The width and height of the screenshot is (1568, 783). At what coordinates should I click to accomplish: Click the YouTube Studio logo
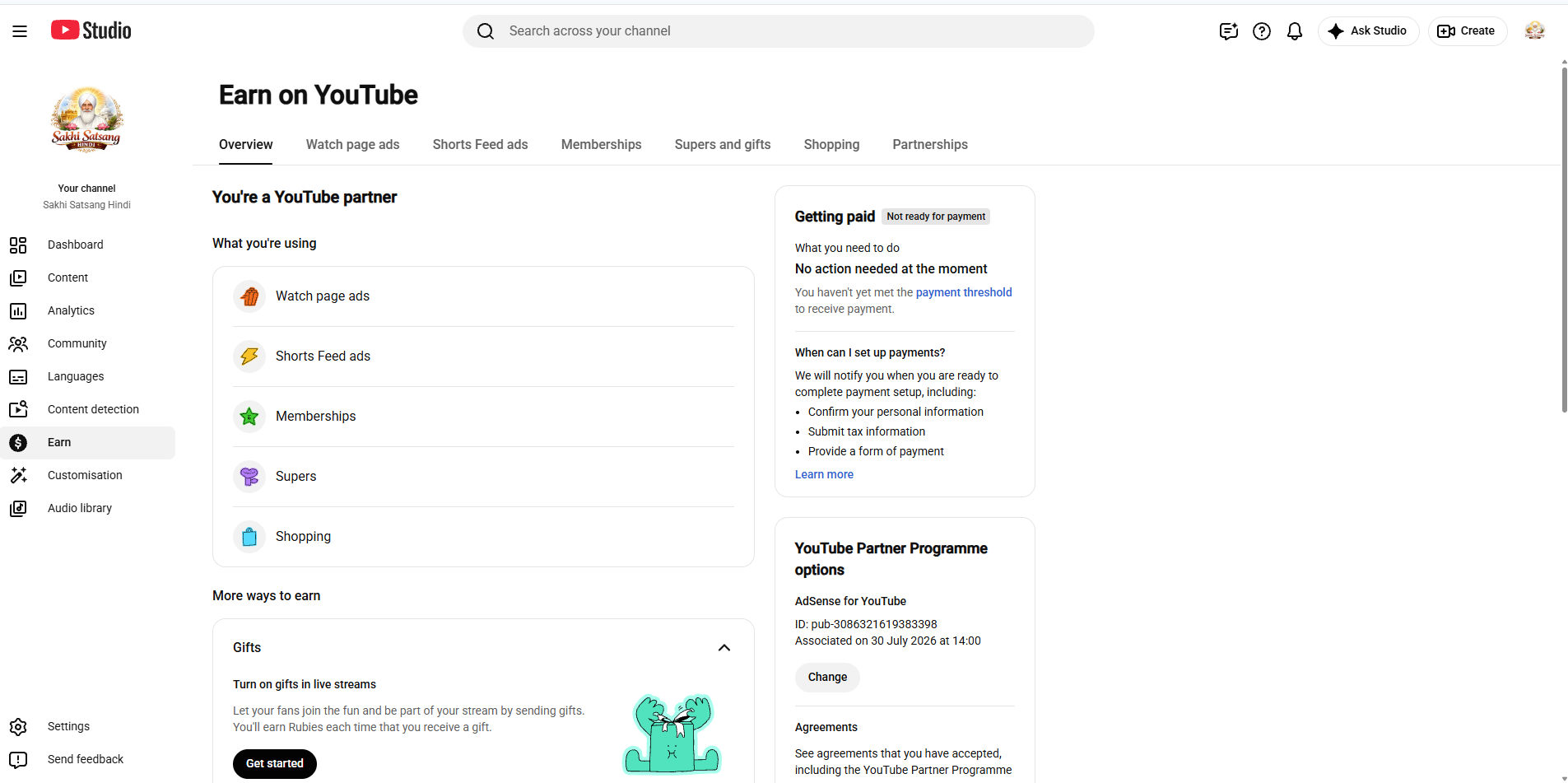(91, 30)
